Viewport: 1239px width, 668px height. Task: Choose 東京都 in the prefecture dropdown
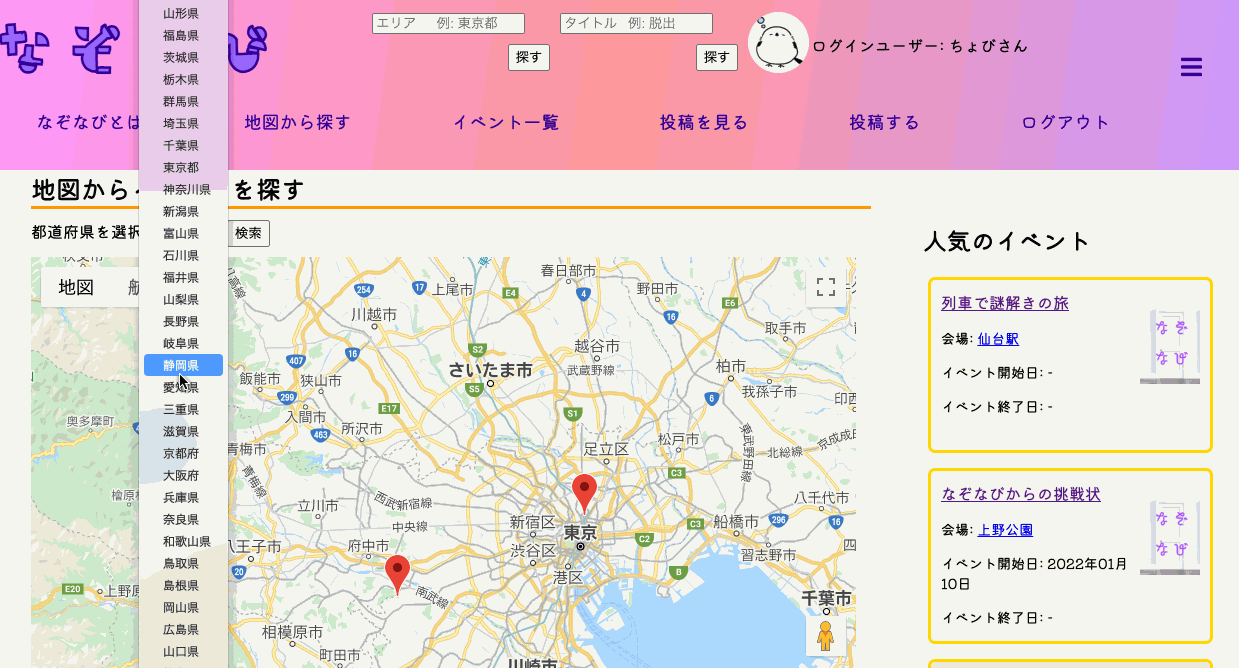[x=181, y=167]
